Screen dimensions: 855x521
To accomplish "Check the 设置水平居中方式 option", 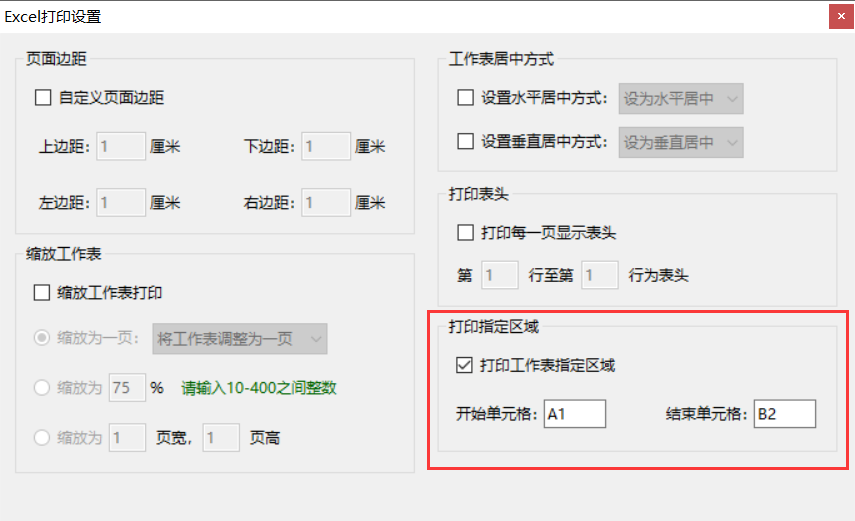I will [465, 98].
